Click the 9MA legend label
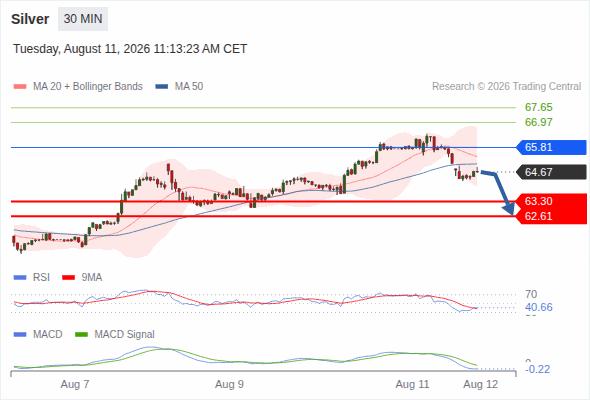This screenshot has width=590, height=400. point(92,278)
